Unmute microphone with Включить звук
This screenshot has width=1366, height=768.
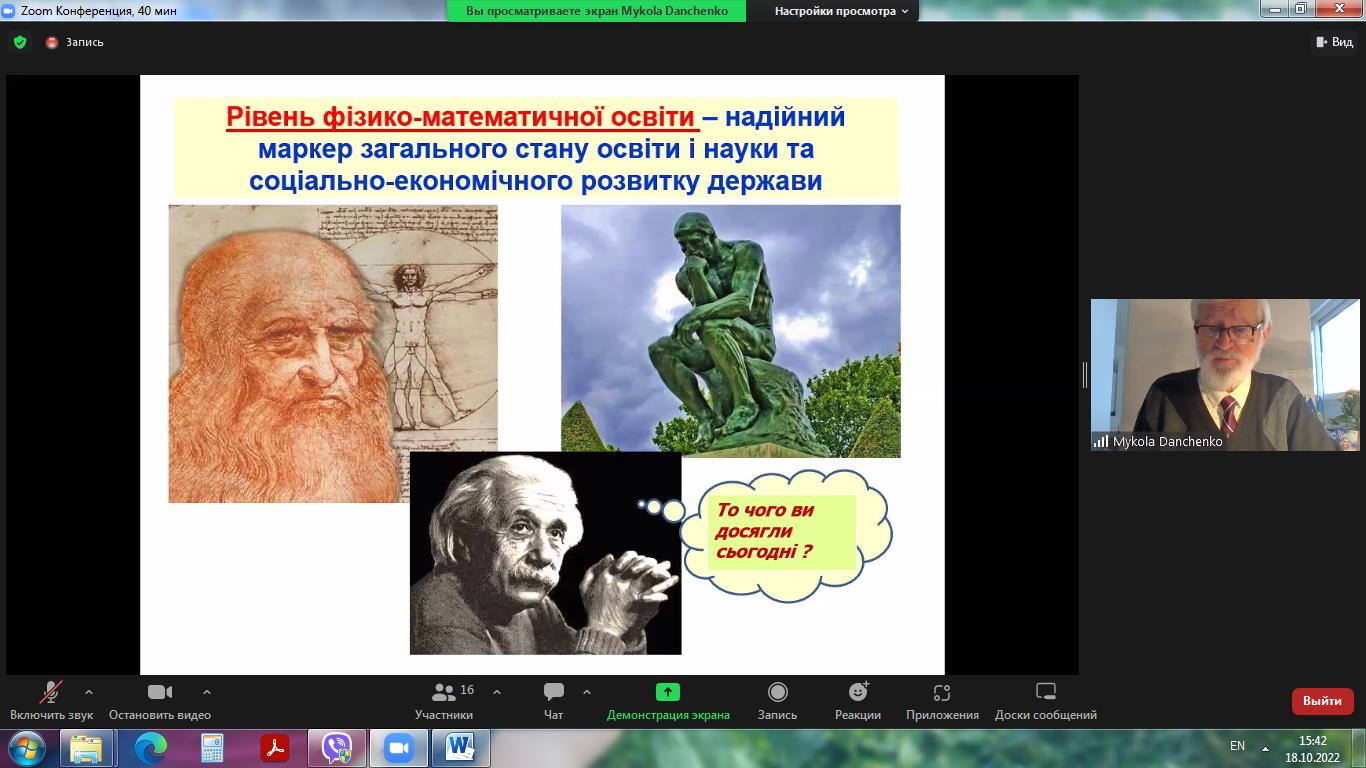51,701
